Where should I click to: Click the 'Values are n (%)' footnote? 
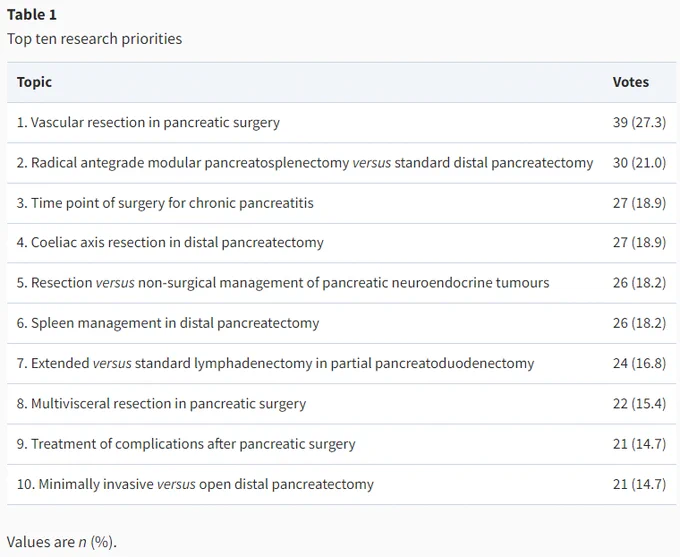tap(62, 542)
